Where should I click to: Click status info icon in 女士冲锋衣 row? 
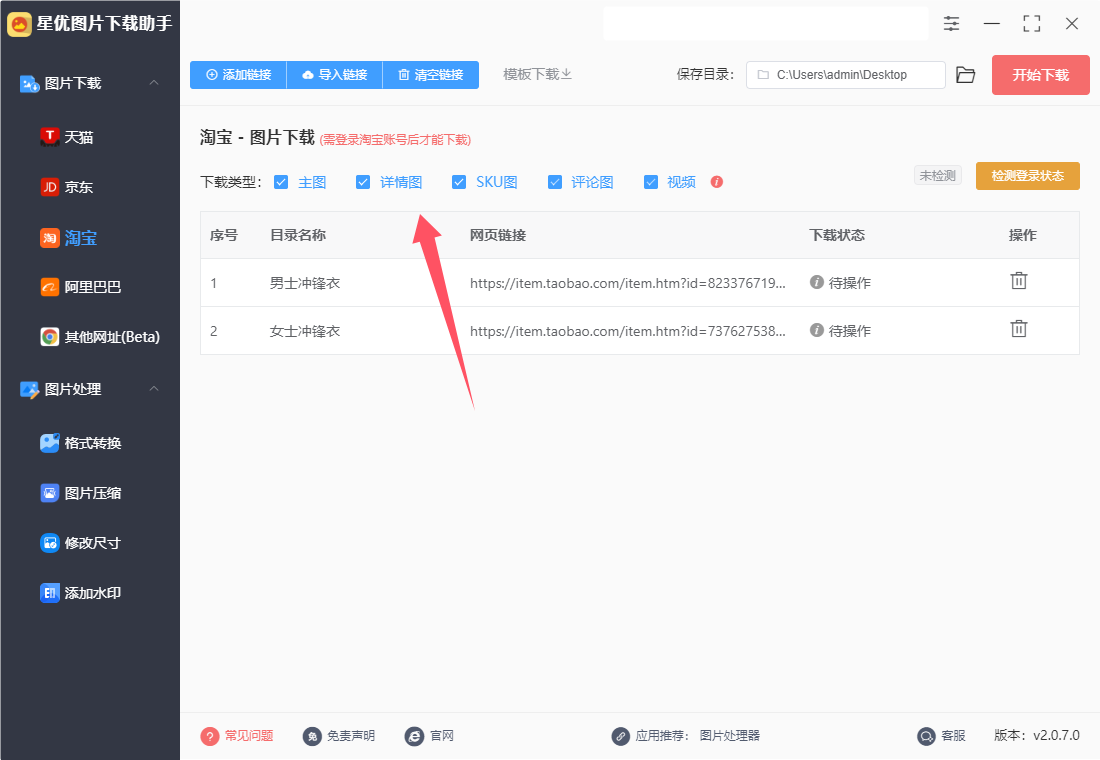tap(817, 330)
